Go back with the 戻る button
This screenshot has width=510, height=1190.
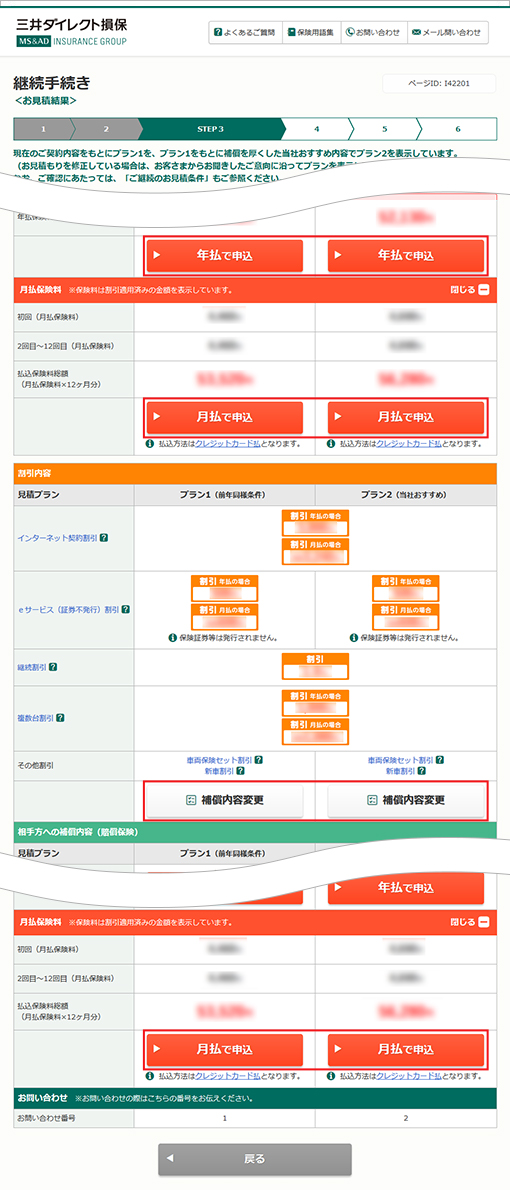click(x=255, y=1159)
